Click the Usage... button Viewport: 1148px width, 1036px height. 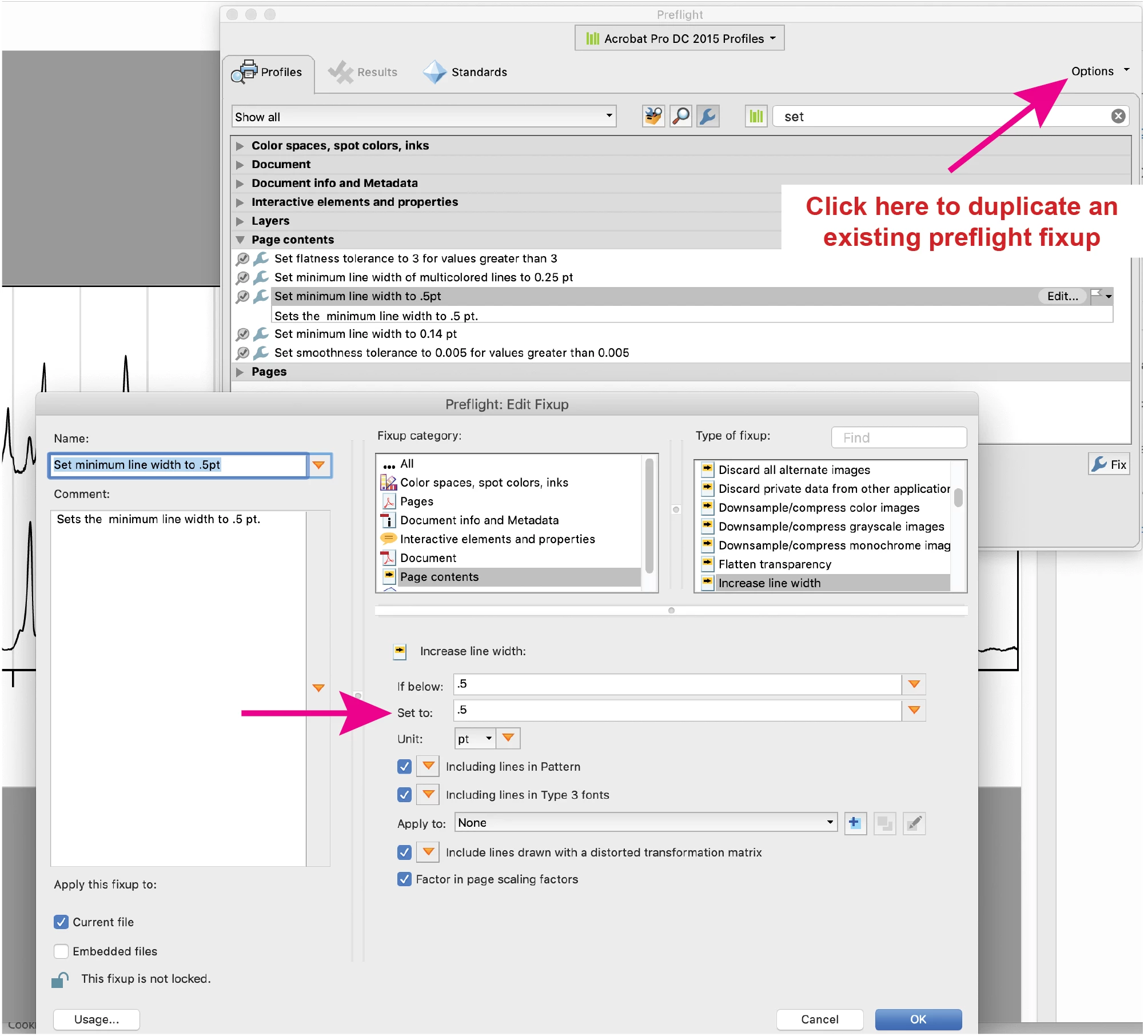[96, 1020]
